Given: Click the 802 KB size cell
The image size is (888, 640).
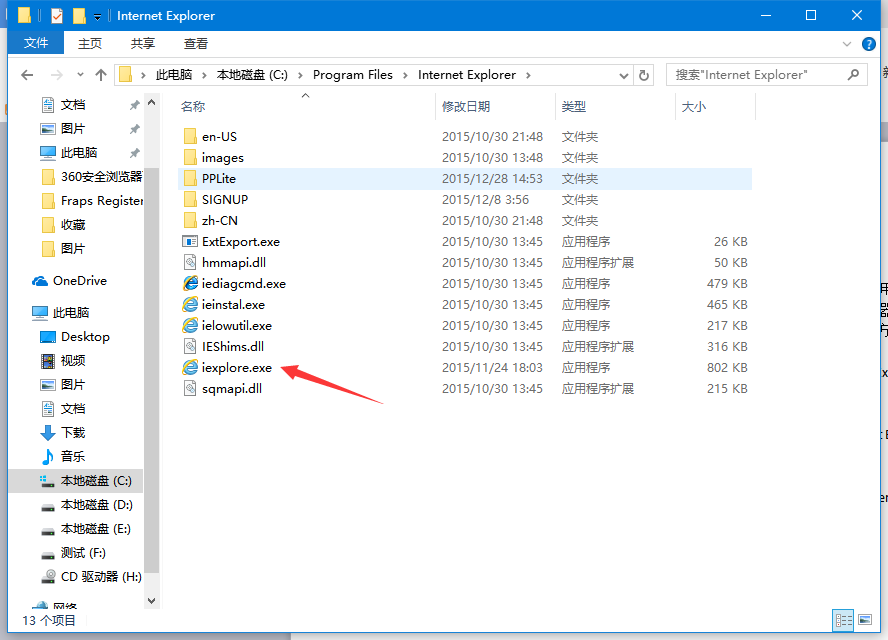Looking at the screenshot, I should tap(727, 367).
